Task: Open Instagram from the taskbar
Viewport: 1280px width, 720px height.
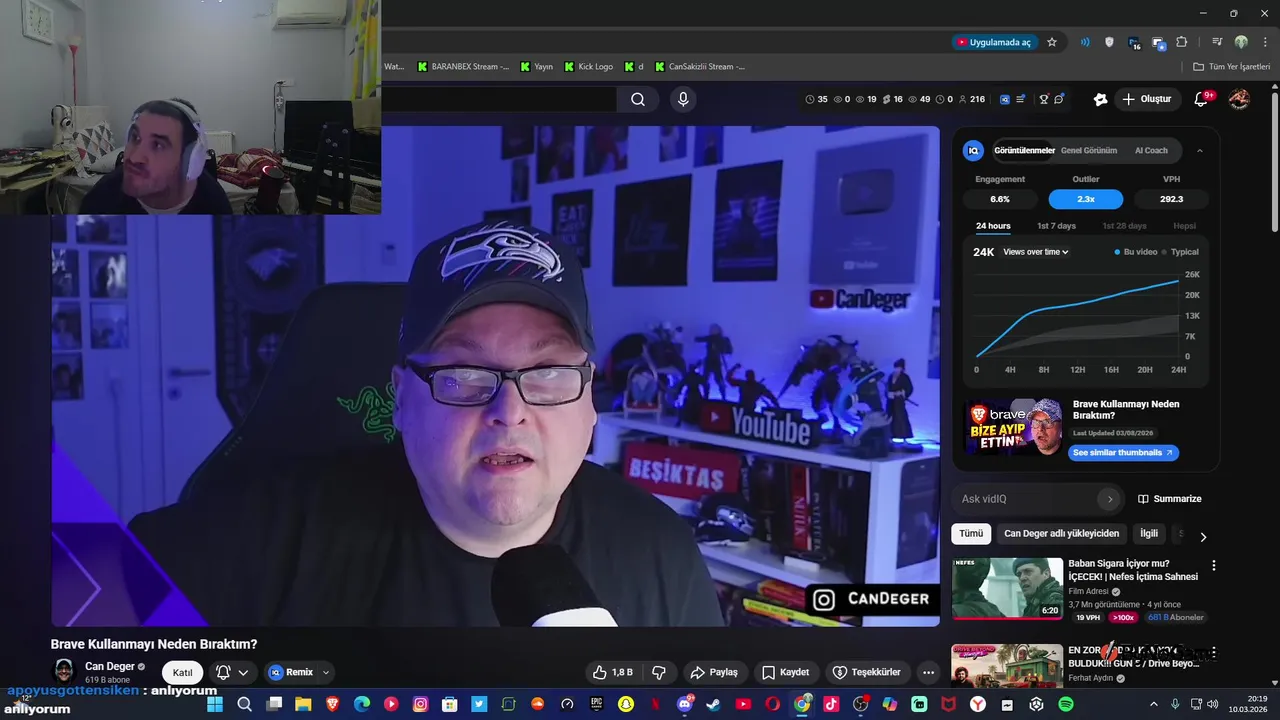Action: pos(421,704)
